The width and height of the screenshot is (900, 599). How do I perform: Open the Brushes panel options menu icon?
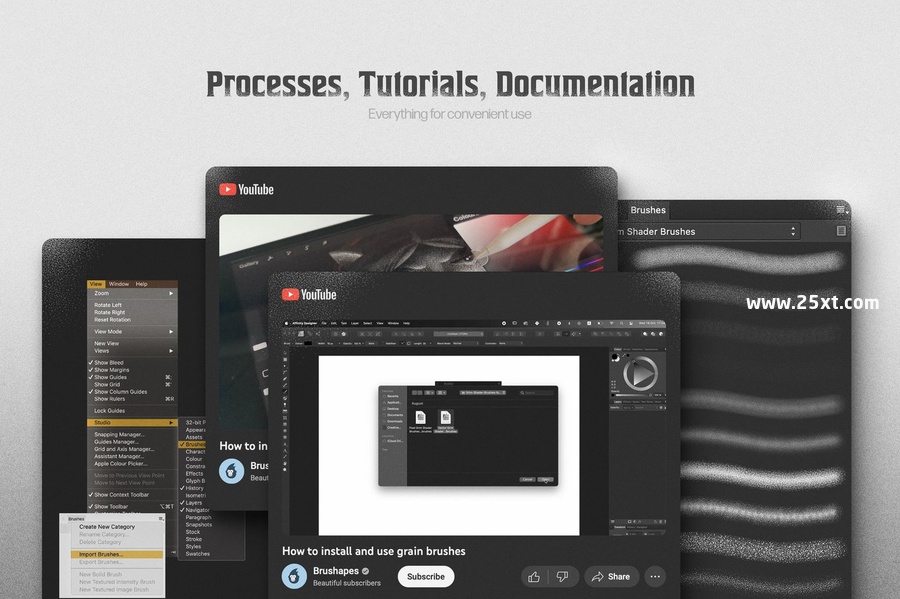tap(841, 210)
